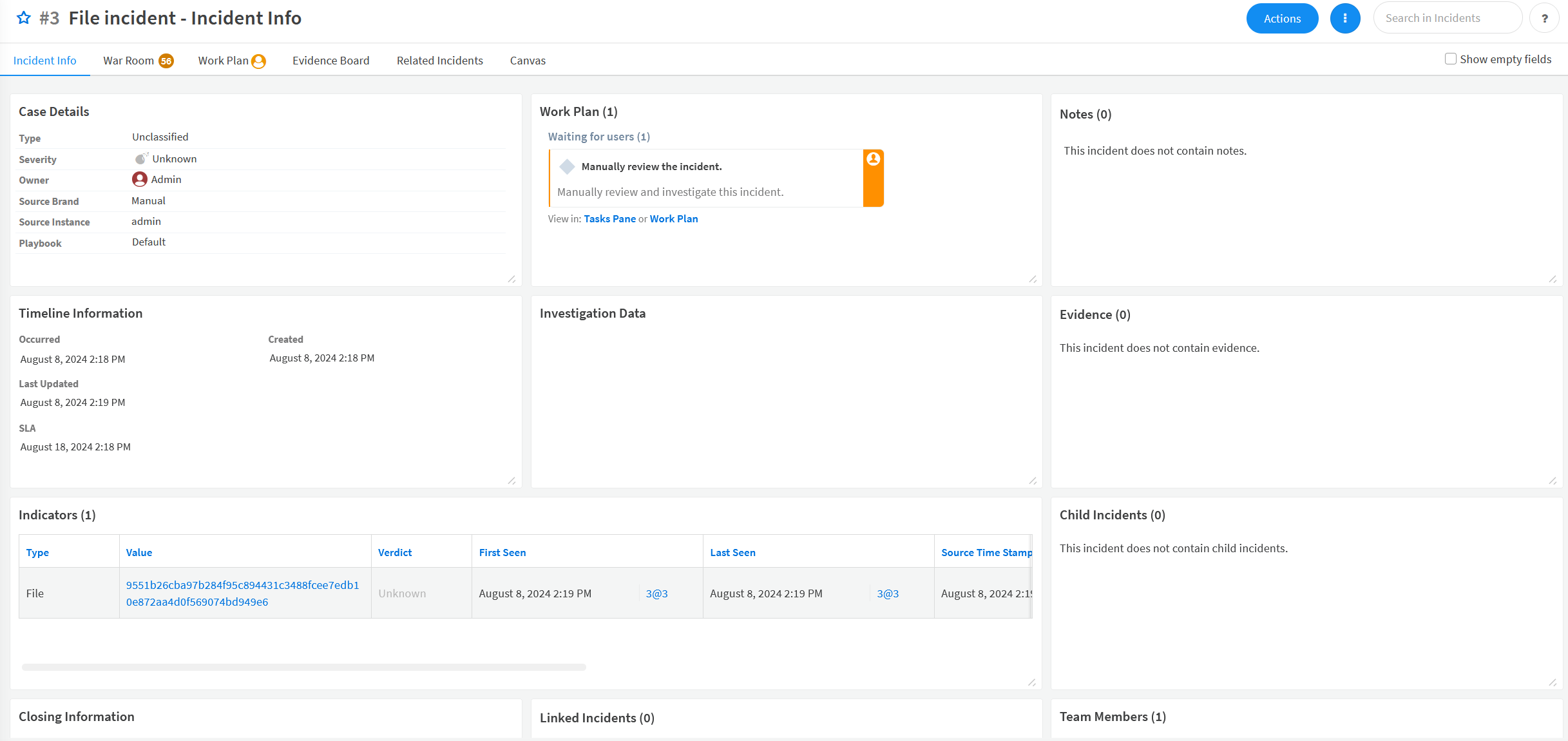Click the Unclassified type value
The height and width of the screenshot is (741, 1568).
click(160, 137)
